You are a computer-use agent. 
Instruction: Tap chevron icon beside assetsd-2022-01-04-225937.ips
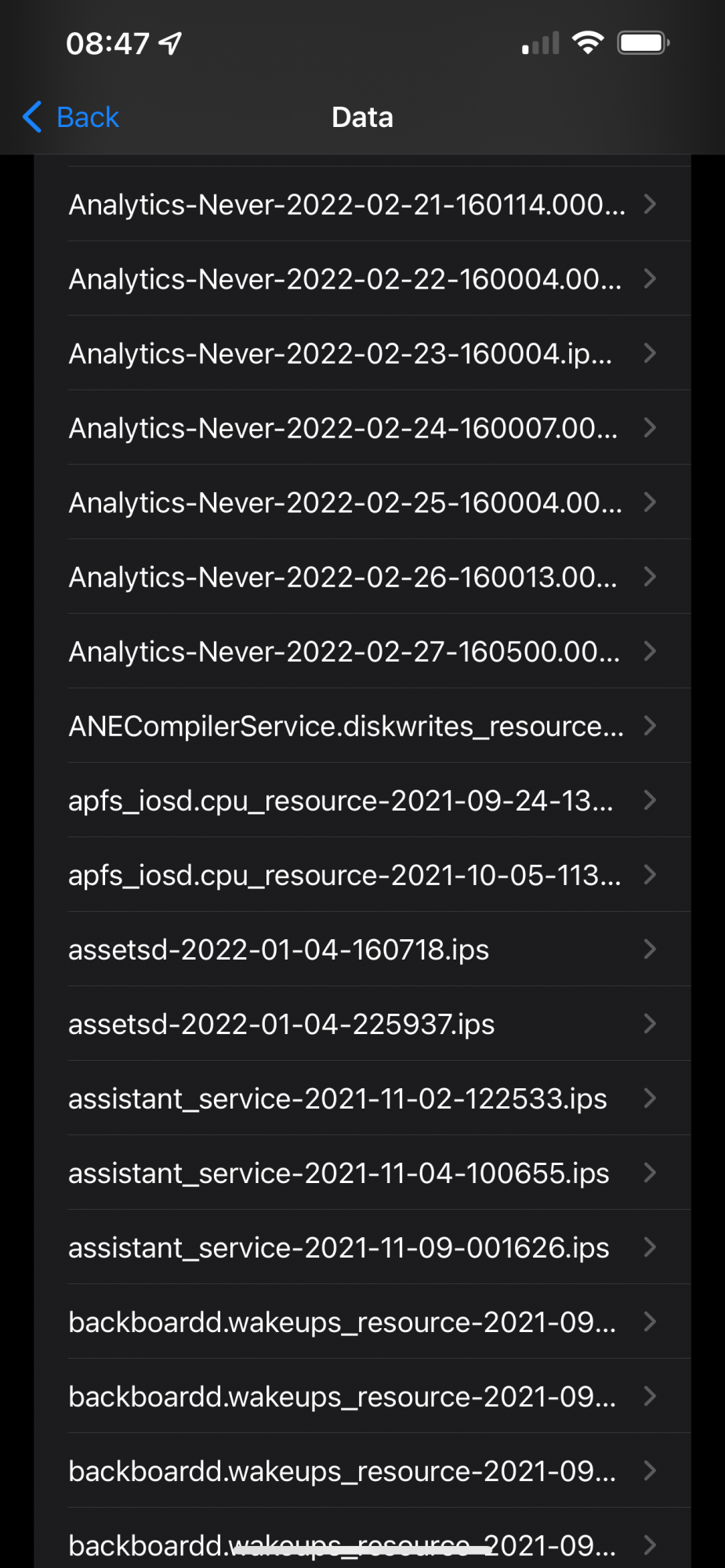tap(650, 1023)
